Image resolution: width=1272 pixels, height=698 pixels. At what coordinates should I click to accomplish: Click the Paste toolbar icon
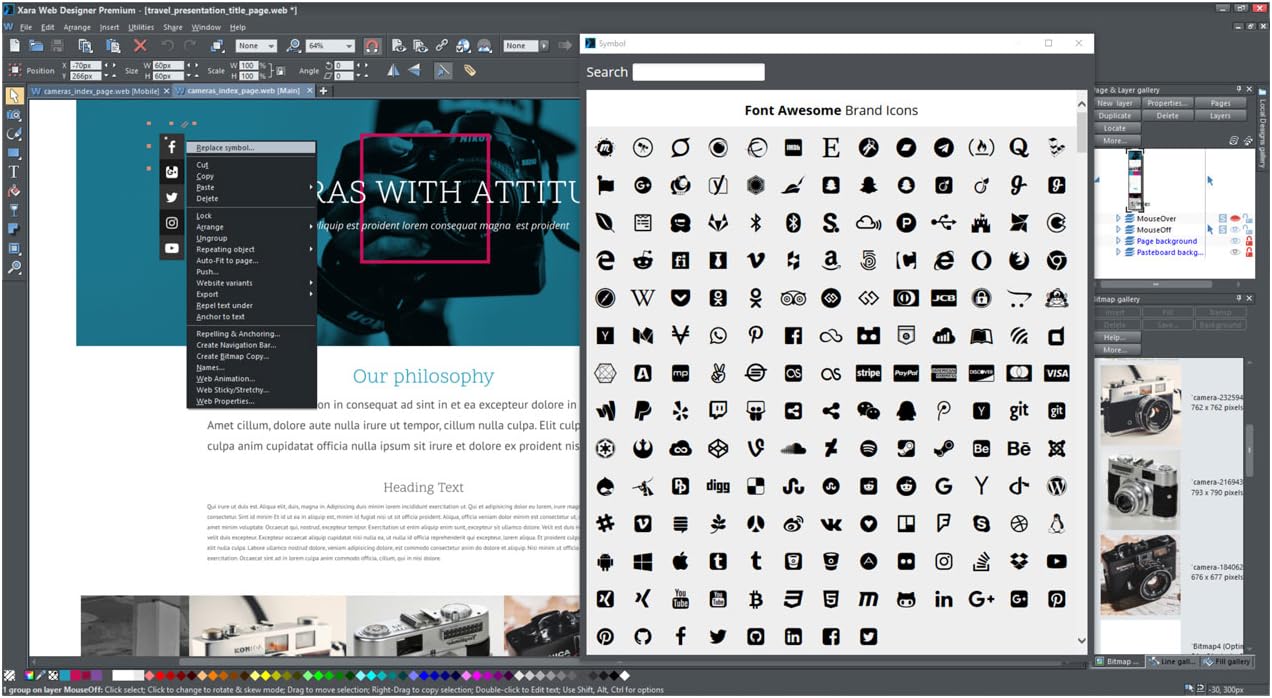113,46
